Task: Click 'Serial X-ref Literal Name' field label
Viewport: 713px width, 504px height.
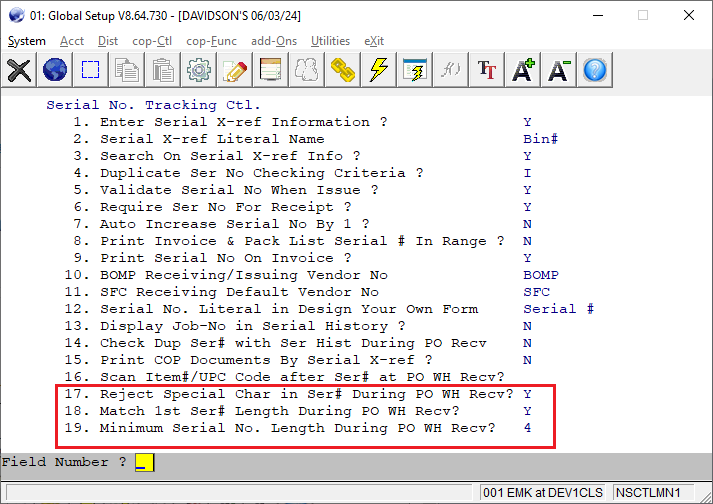Action: (x=212, y=139)
